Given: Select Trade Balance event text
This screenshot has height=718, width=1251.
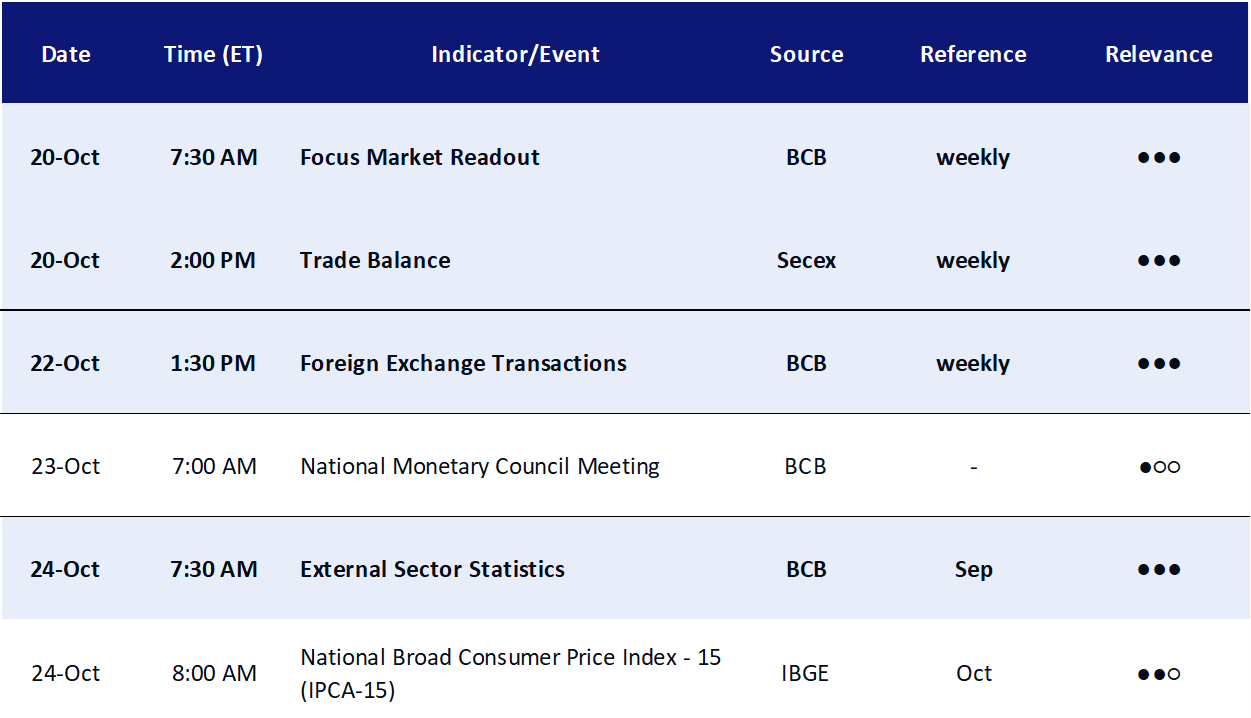Looking at the screenshot, I should 375,260.
